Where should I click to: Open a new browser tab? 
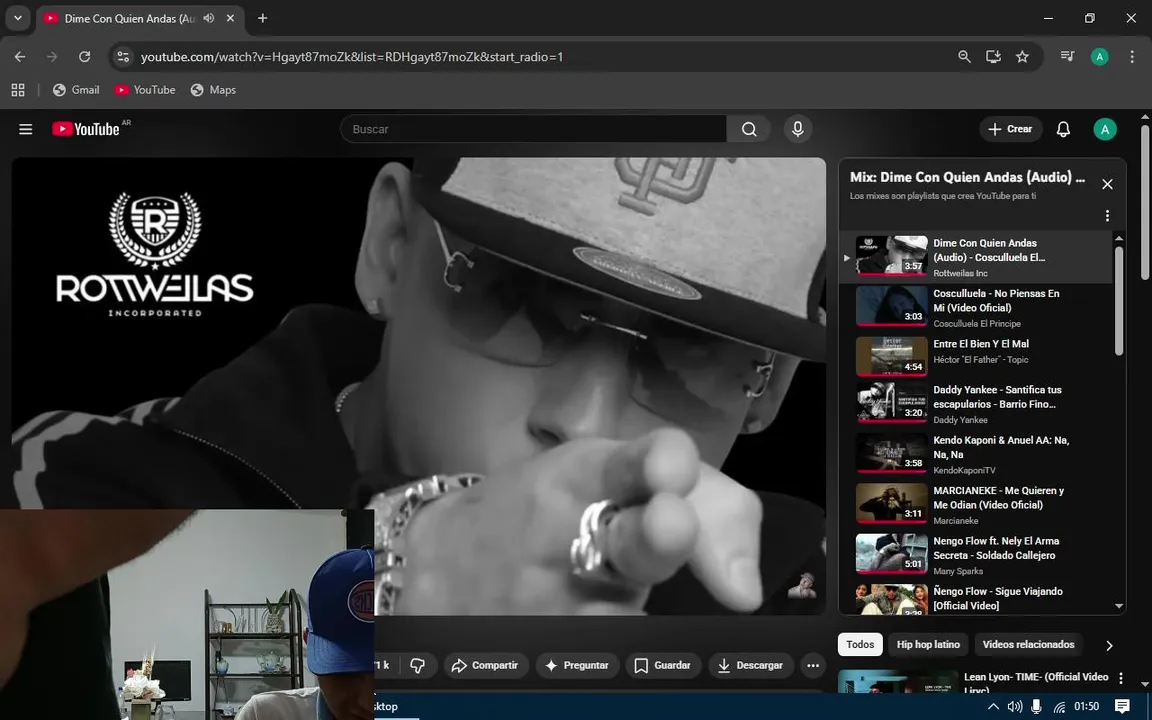(262, 18)
